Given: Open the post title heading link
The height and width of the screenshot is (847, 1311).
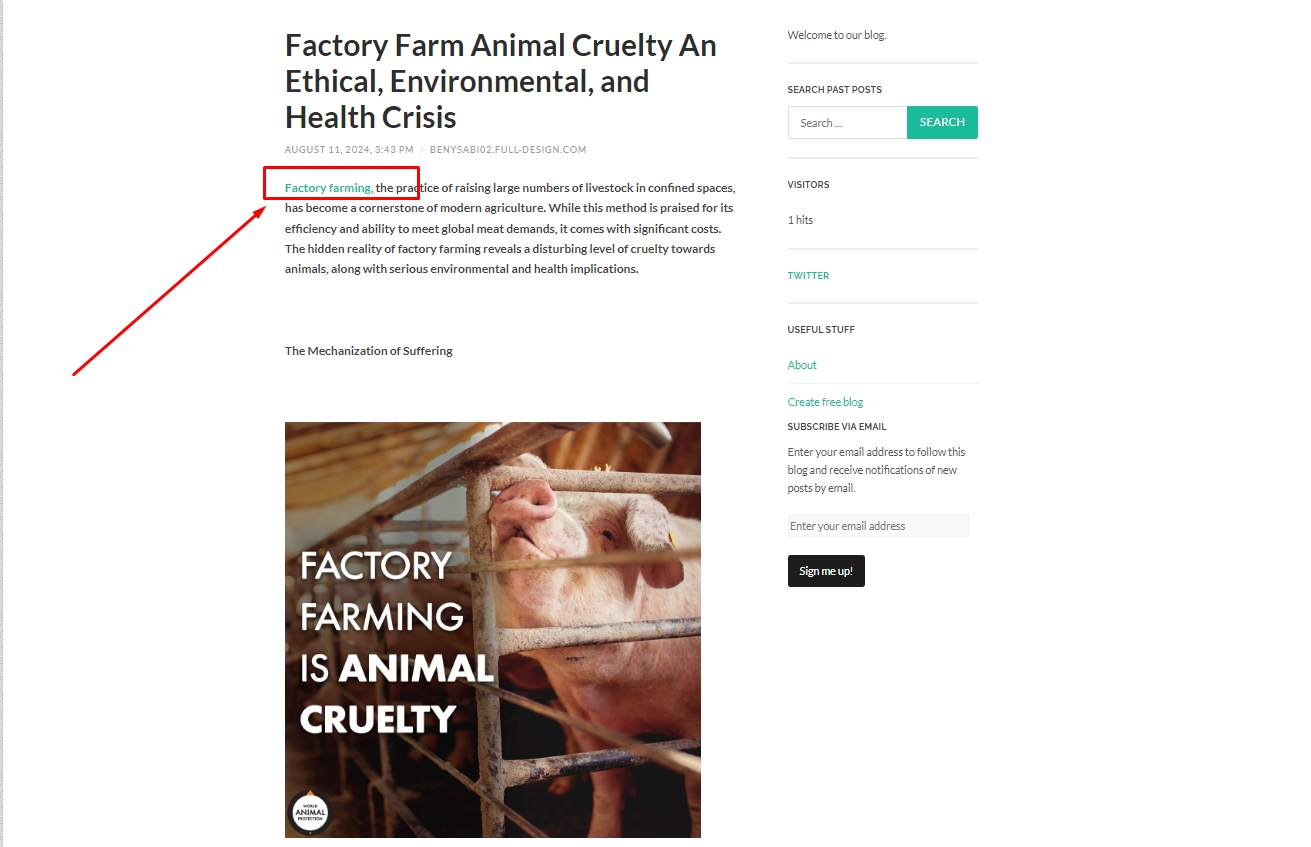Looking at the screenshot, I should (x=500, y=81).
